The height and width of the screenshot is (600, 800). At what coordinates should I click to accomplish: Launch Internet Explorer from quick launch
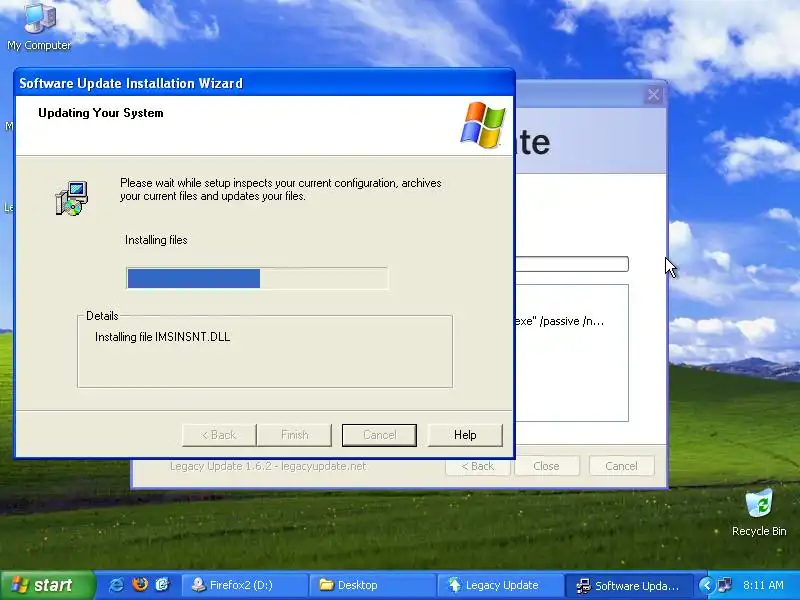tap(116, 585)
